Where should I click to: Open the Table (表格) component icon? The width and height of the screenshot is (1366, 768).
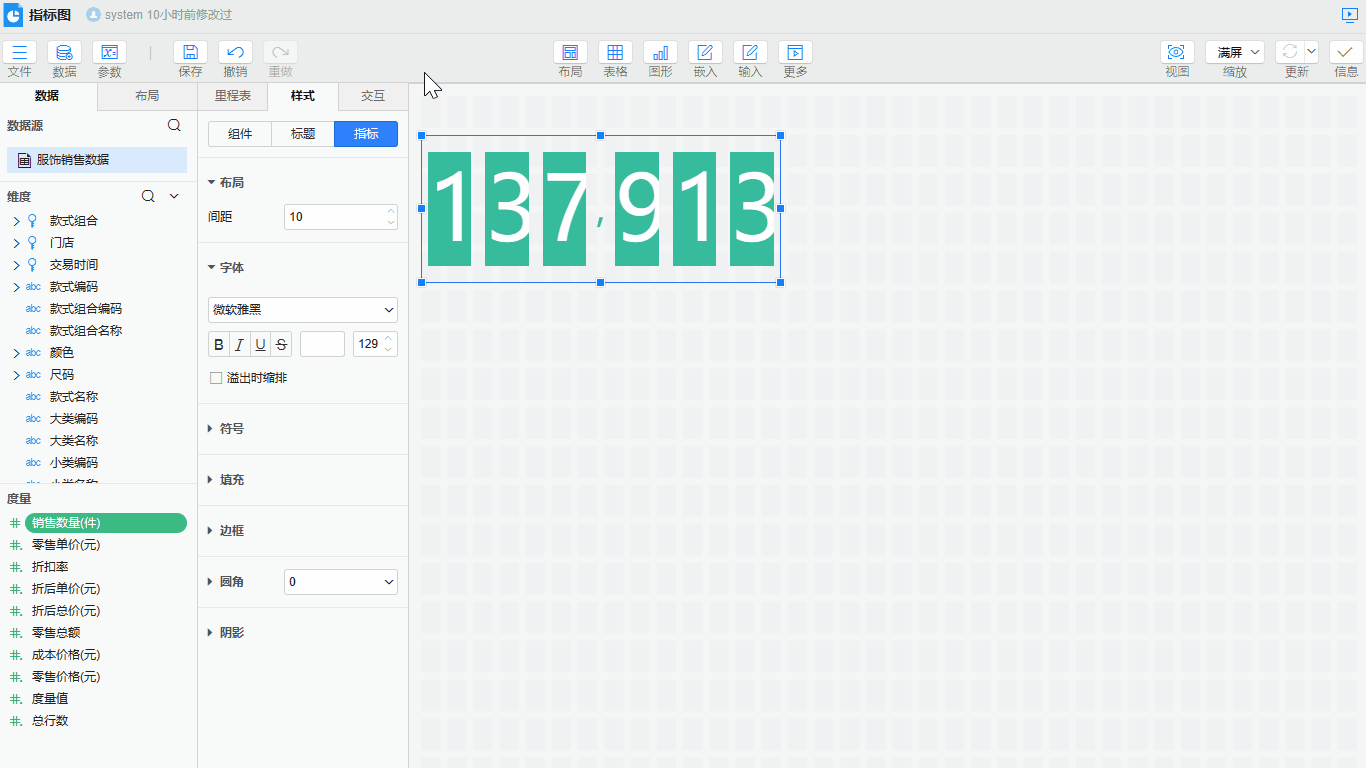(x=615, y=53)
